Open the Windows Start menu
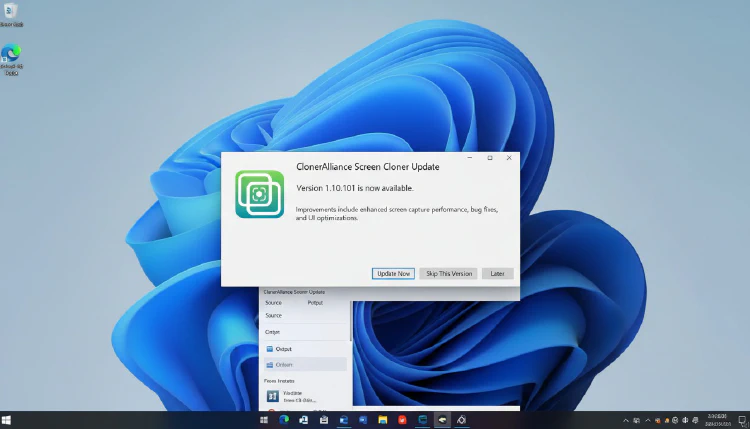The width and height of the screenshot is (750, 429). 264,420
